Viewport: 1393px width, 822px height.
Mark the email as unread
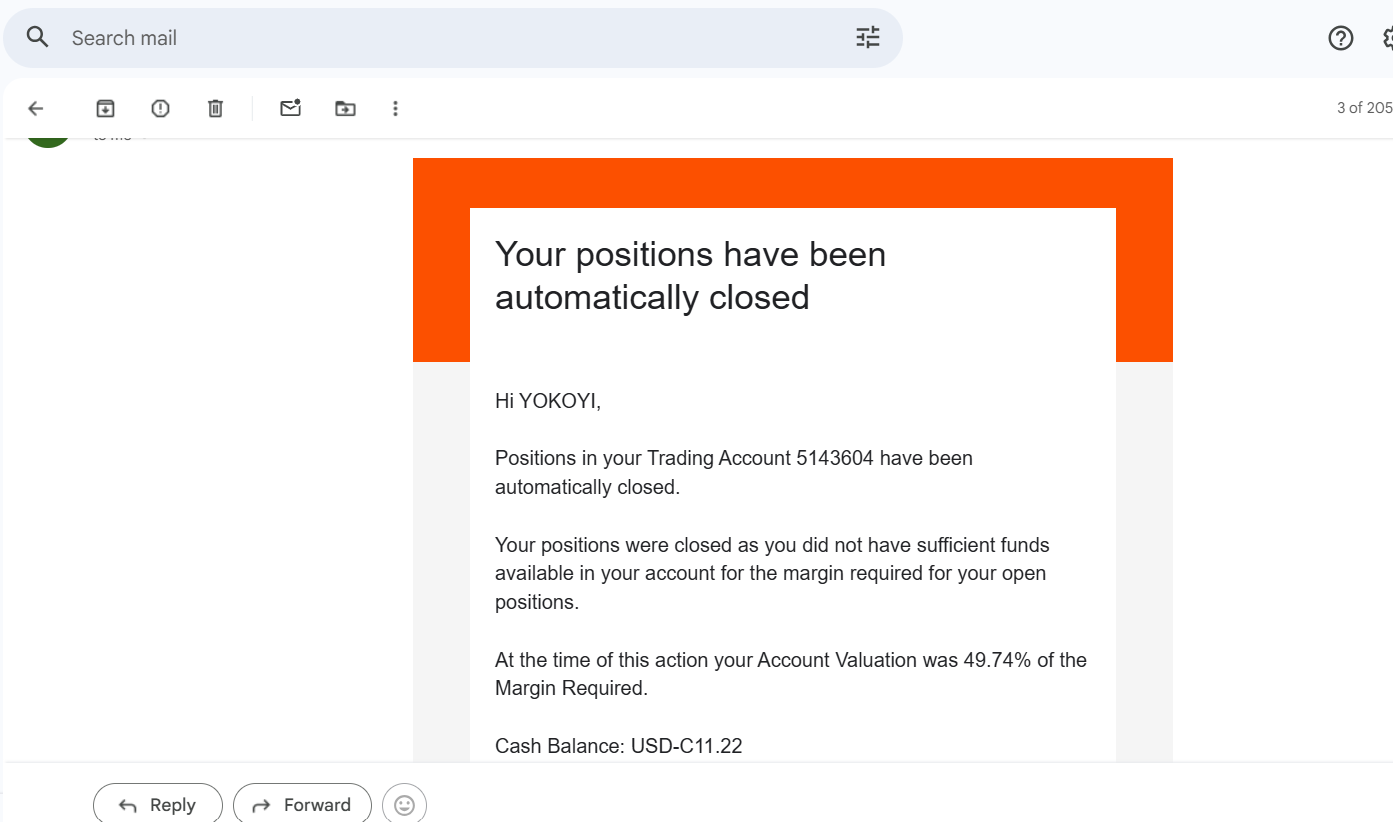click(x=290, y=108)
